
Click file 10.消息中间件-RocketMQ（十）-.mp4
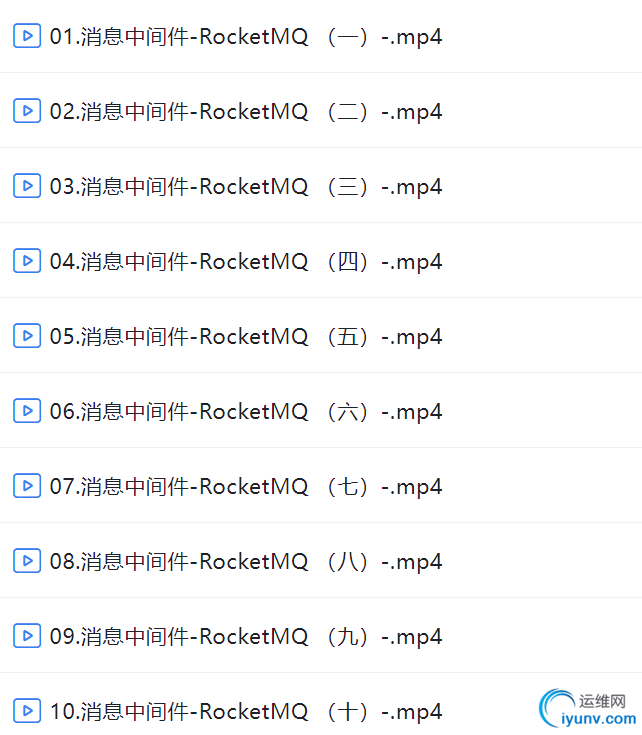click(x=246, y=712)
